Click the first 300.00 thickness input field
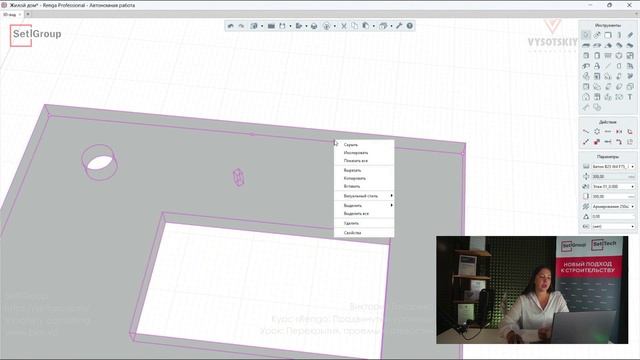This screenshot has width=640, height=360. click(613, 177)
